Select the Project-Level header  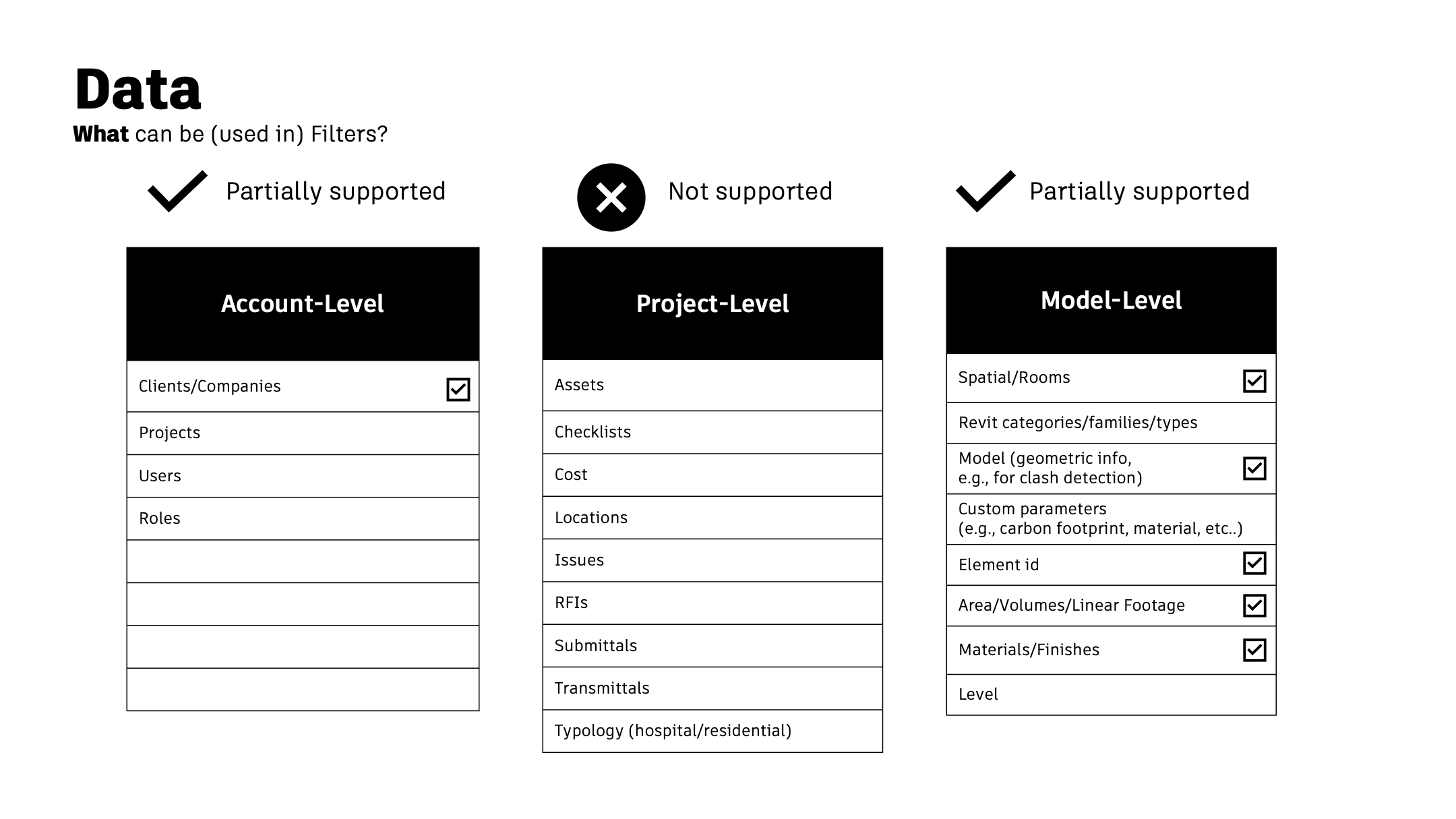[x=712, y=303]
